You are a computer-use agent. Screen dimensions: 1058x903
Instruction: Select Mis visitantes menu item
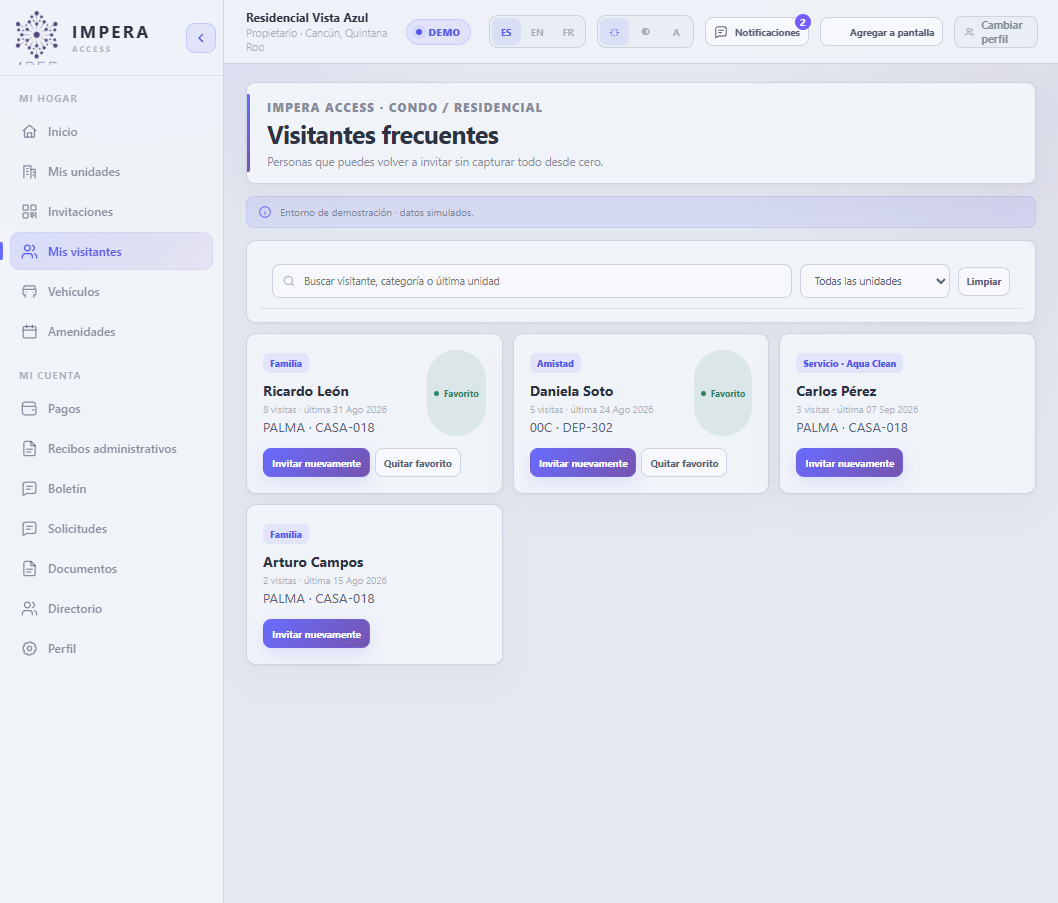point(111,251)
